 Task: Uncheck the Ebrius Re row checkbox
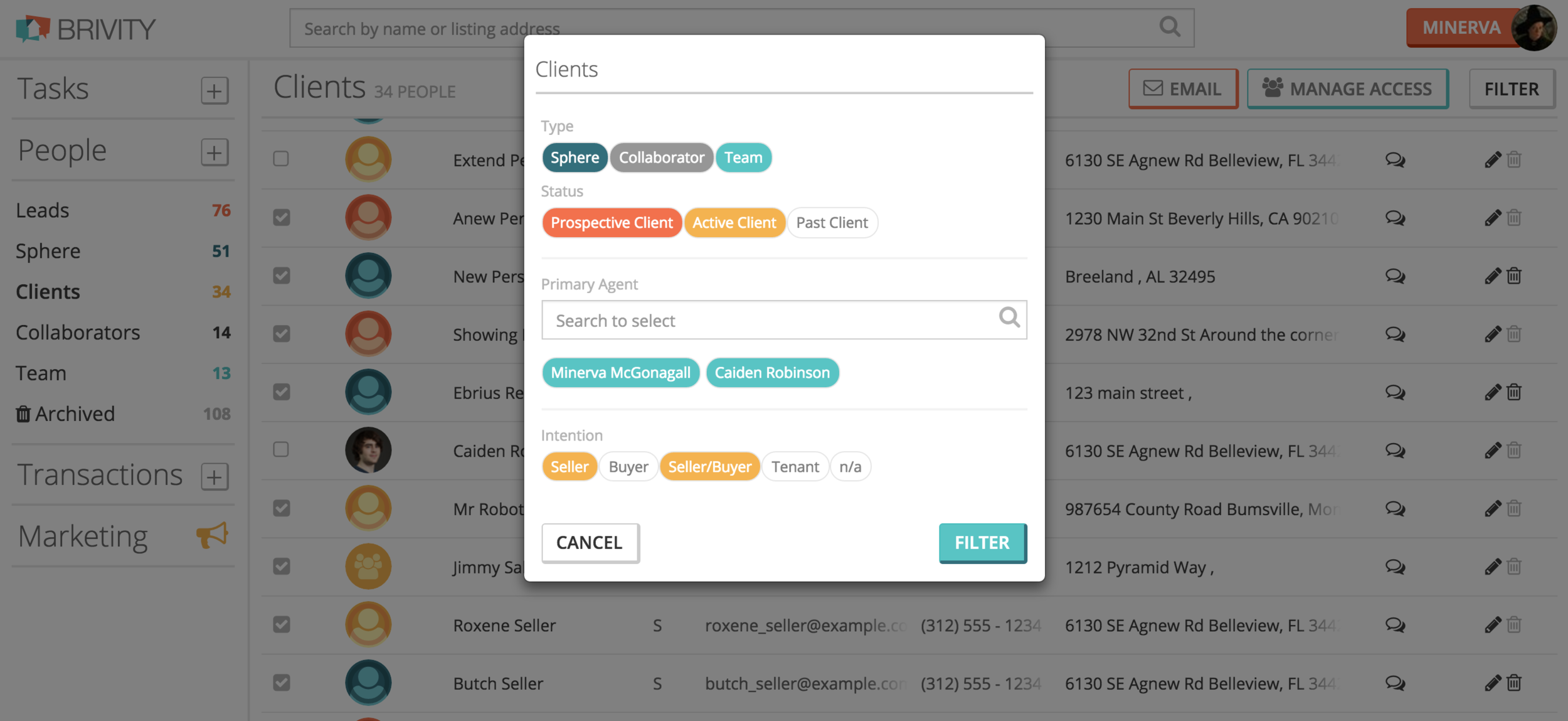[x=281, y=392]
